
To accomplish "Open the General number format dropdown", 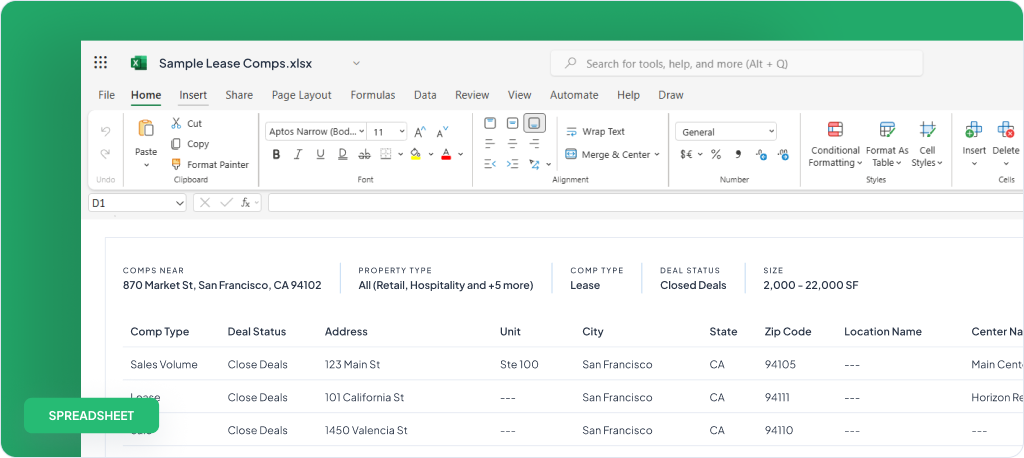I will click(726, 132).
